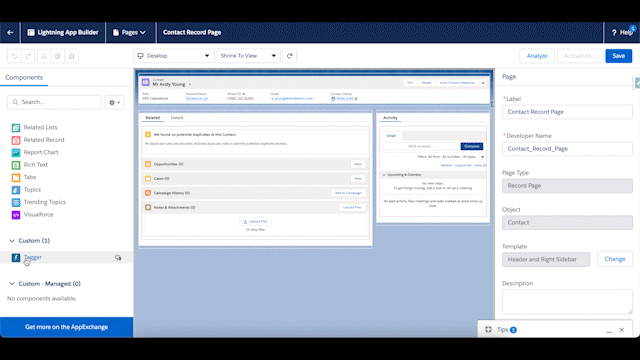The height and width of the screenshot is (360, 640).
Task: Select the Report Chart component icon
Action: (x=16, y=153)
